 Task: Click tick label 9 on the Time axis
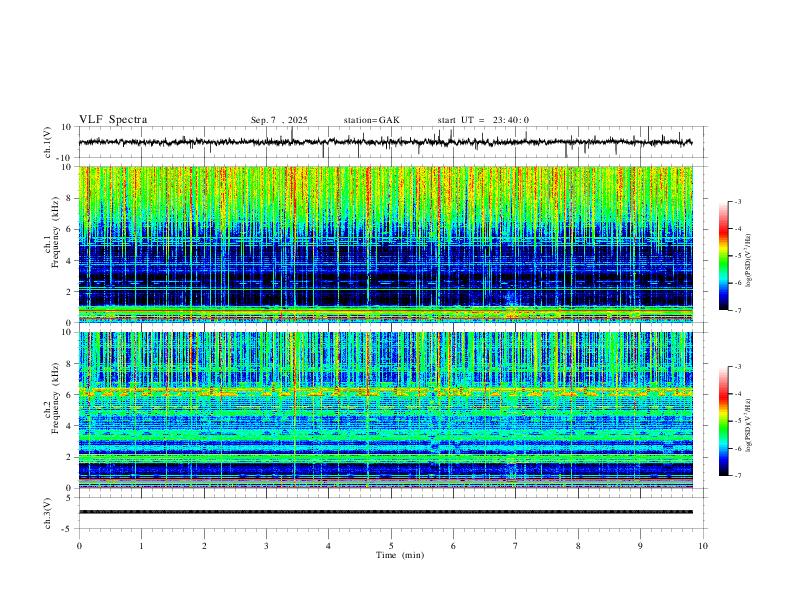click(x=640, y=546)
